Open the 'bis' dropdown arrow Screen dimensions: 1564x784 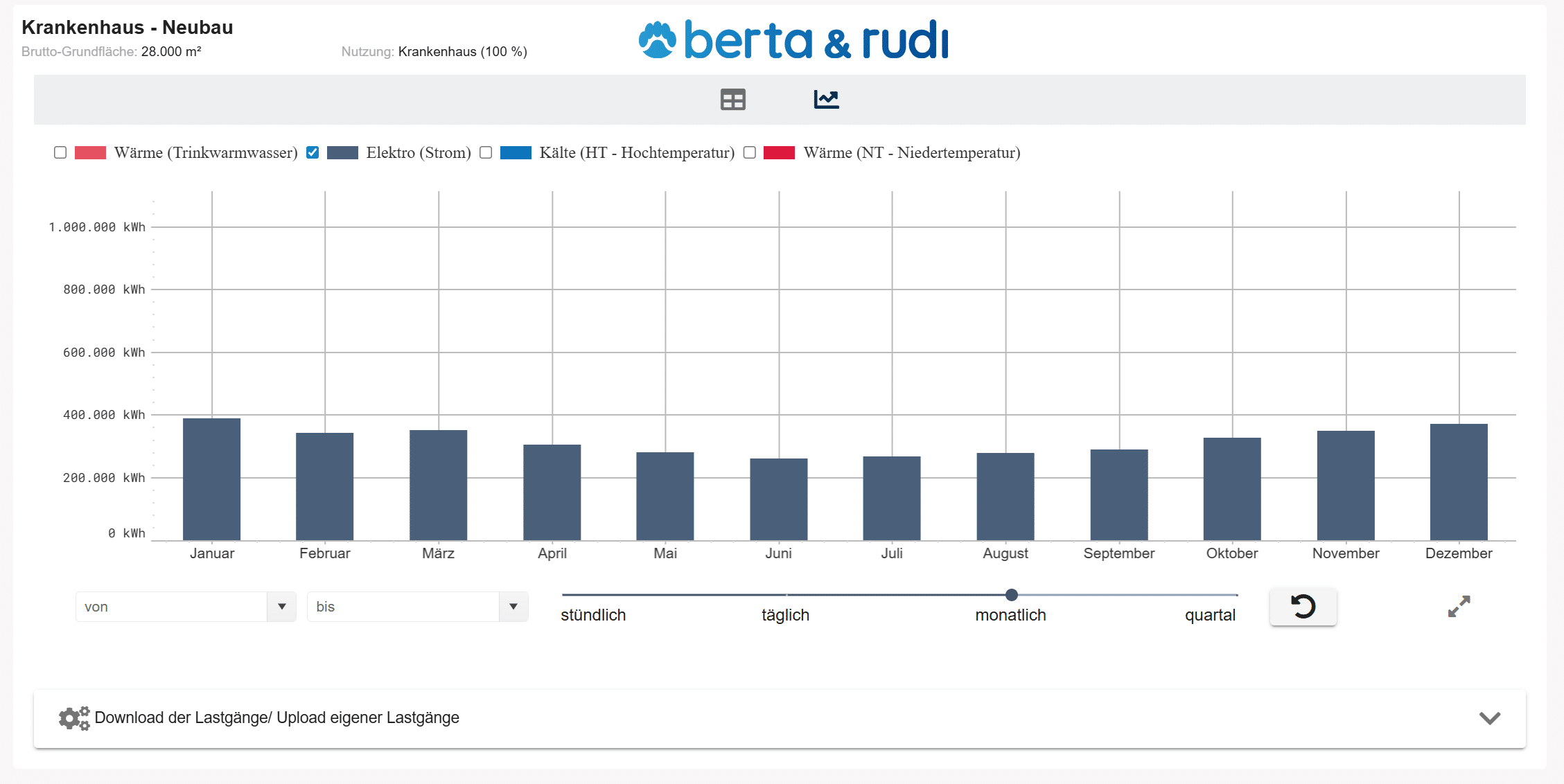coord(513,607)
